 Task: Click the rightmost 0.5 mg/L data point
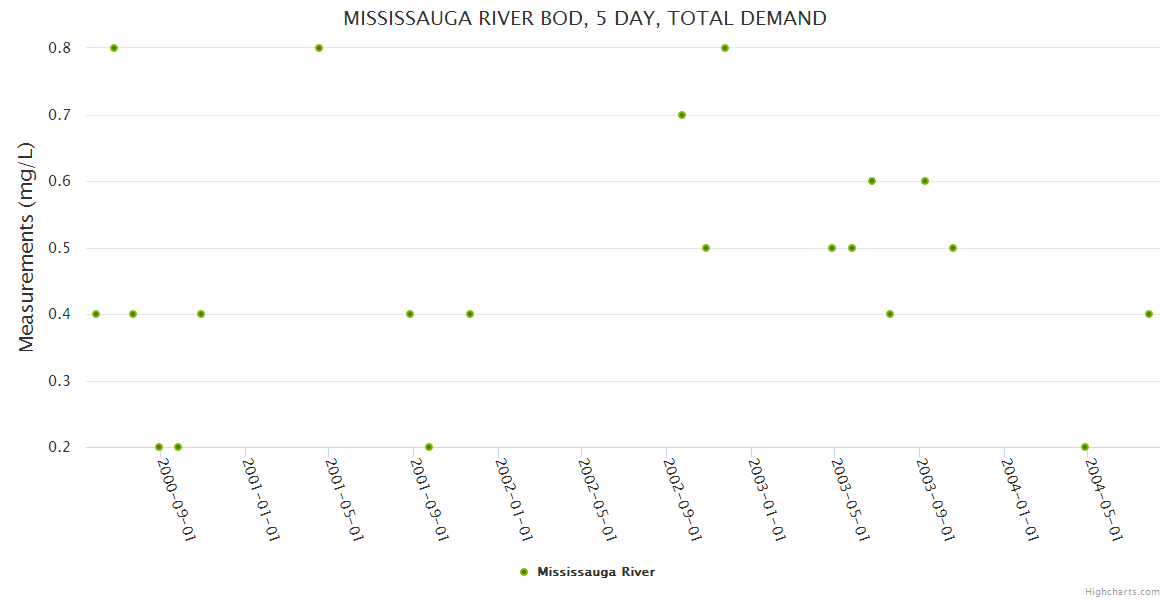[953, 248]
